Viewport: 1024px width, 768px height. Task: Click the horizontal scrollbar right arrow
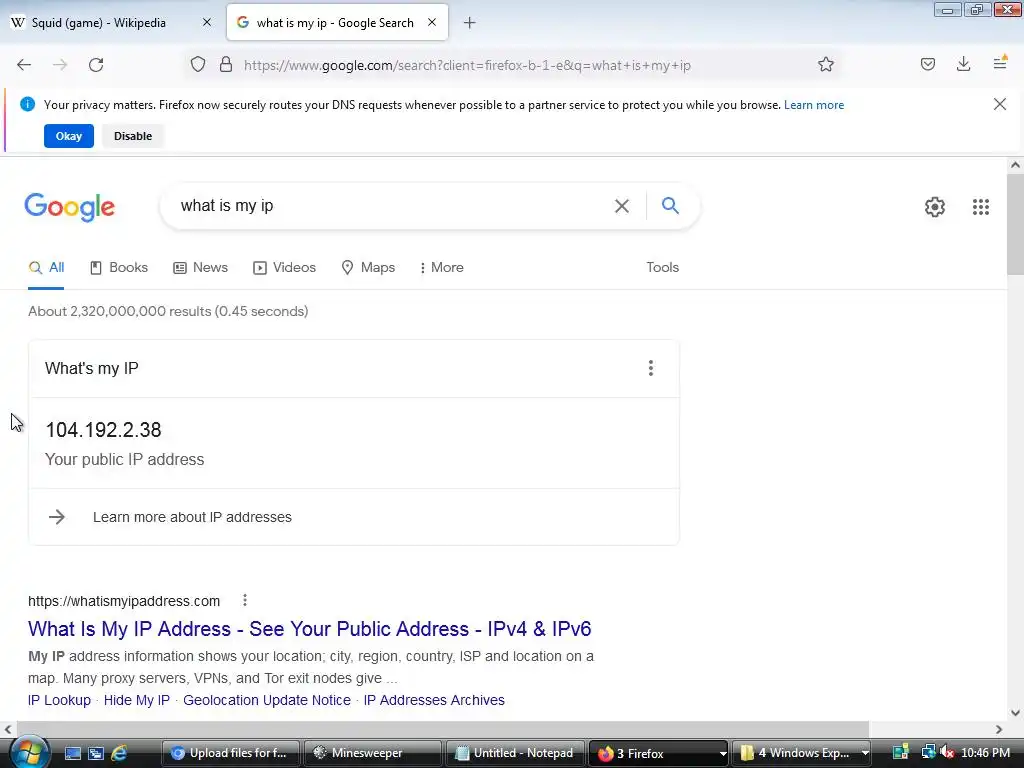click(999, 729)
